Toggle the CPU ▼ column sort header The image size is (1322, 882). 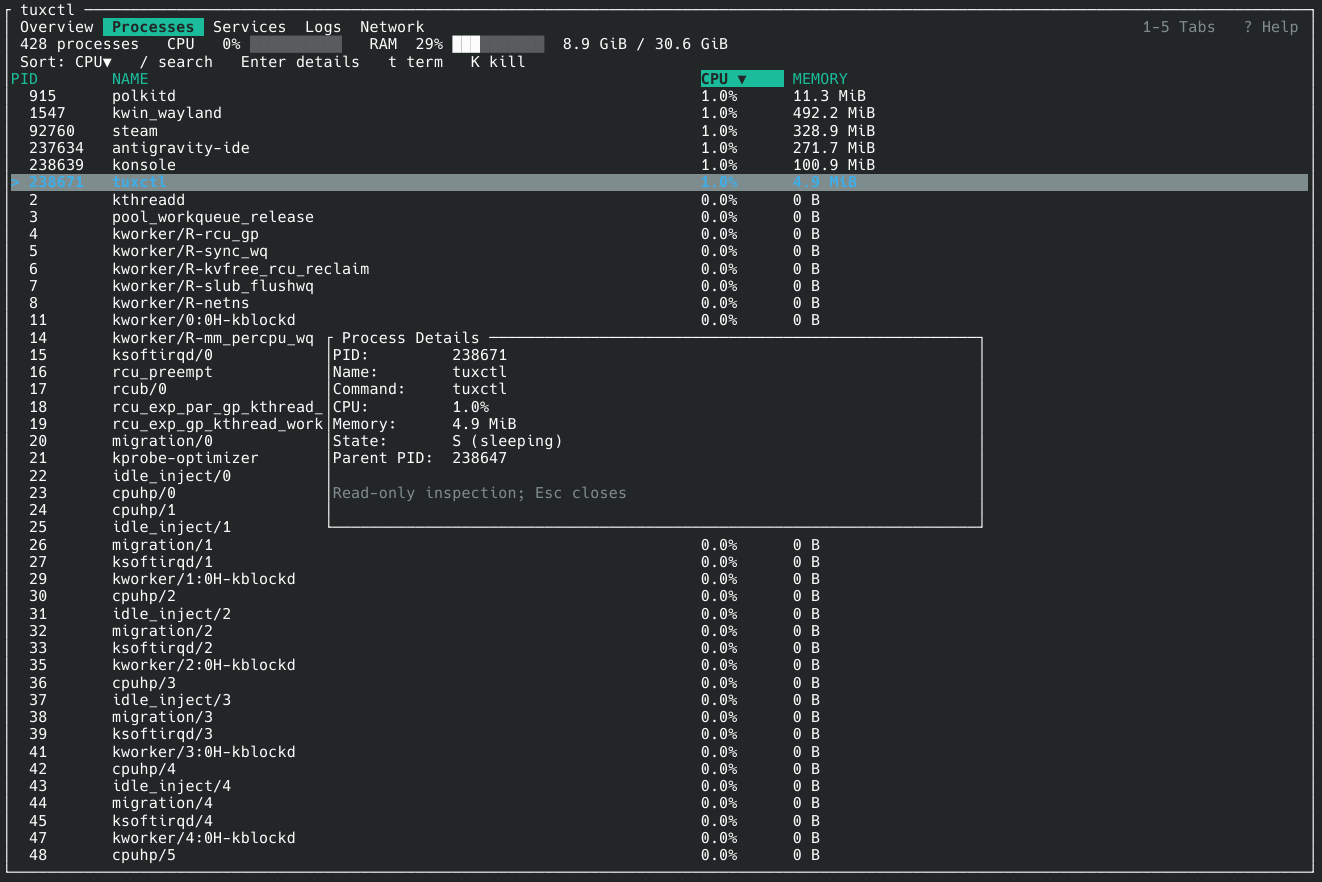tap(742, 79)
